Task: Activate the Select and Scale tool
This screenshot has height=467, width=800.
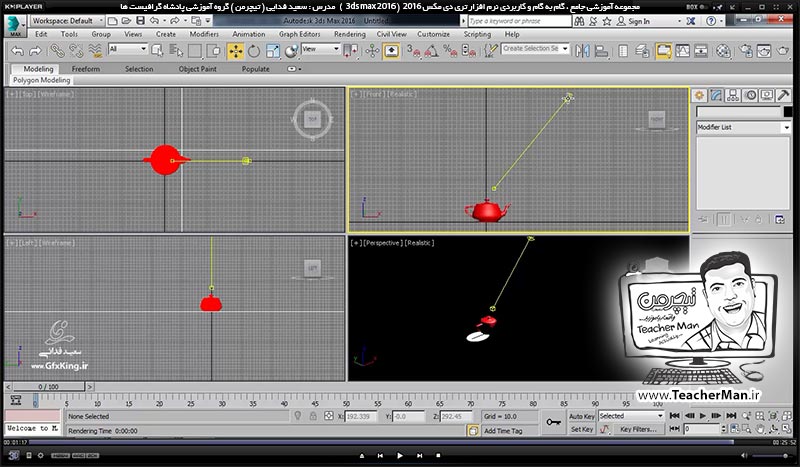Action: 272,51
